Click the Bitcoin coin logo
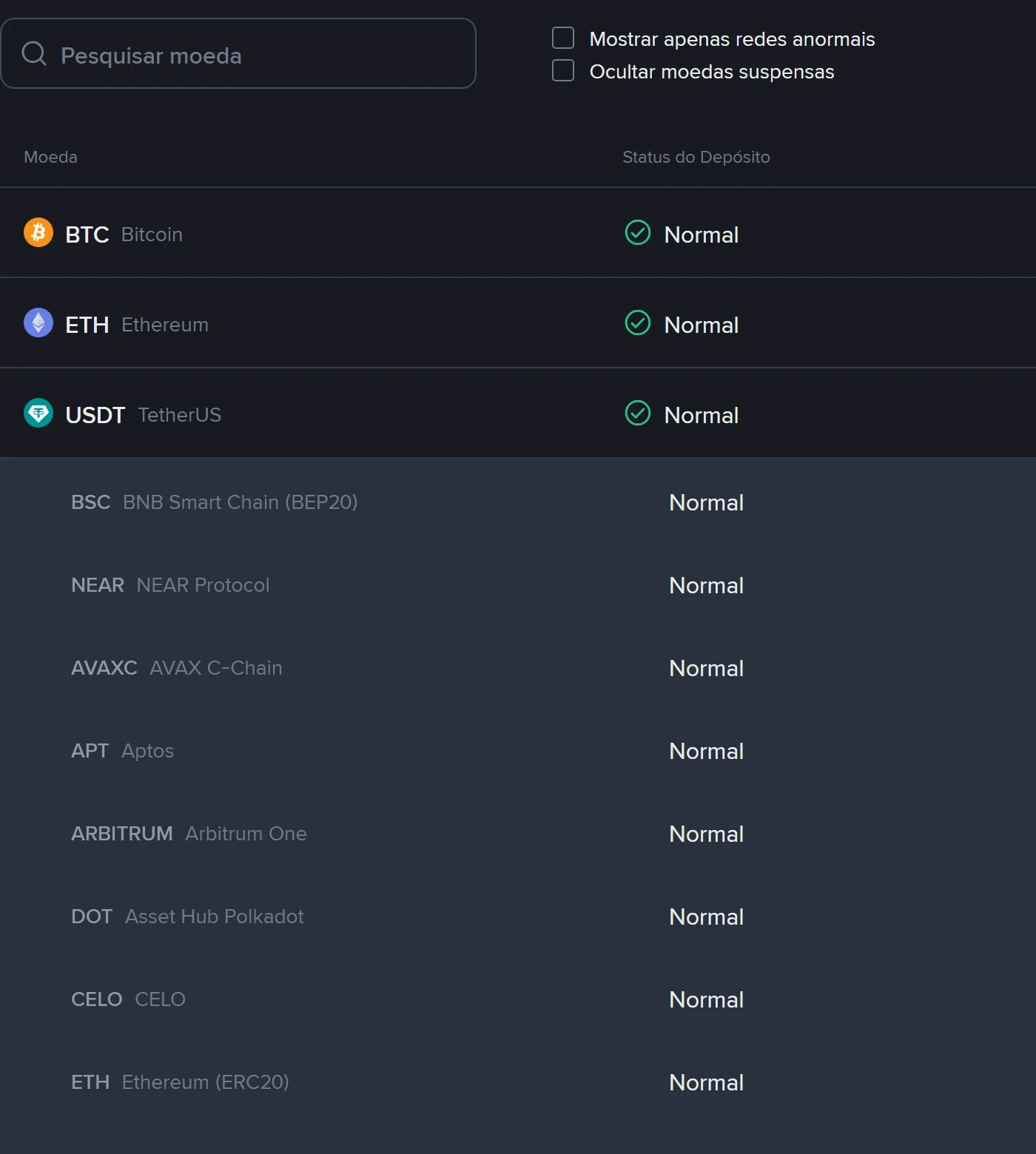The height and width of the screenshot is (1154, 1036). [38, 232]
